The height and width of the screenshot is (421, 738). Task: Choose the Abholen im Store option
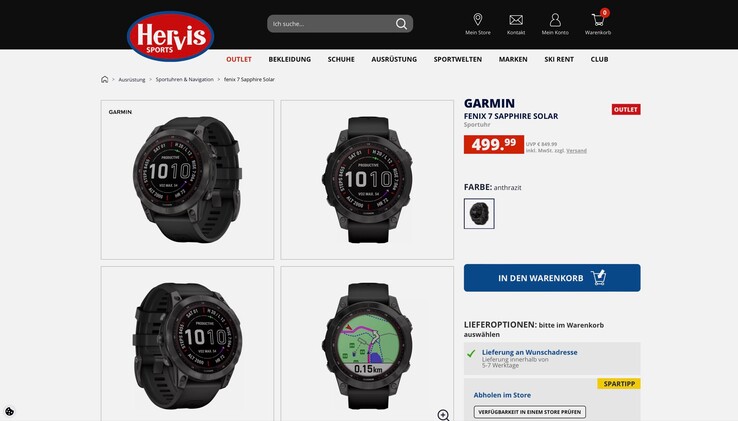pos(502,395)
